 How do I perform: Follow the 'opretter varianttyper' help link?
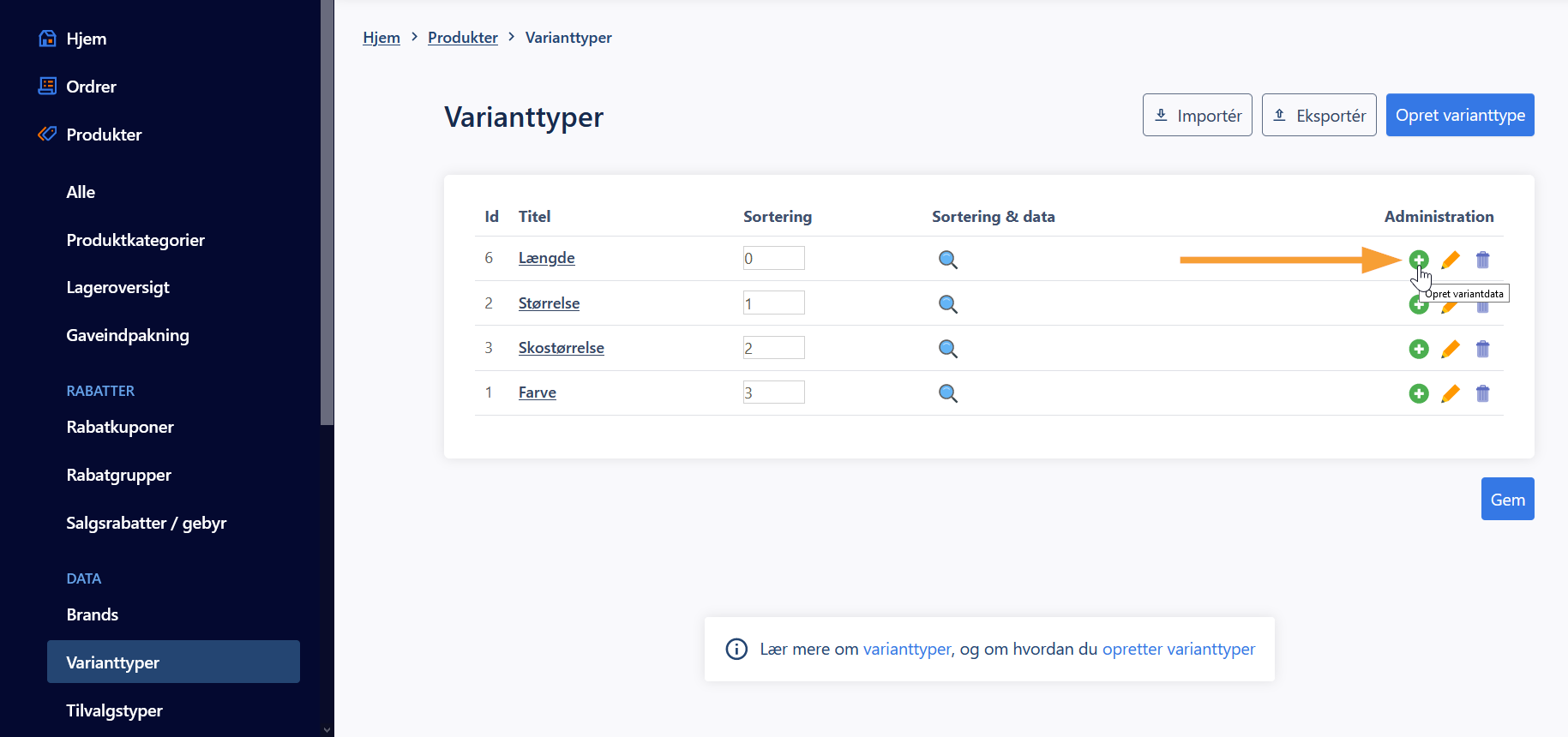click(1179, 649)
